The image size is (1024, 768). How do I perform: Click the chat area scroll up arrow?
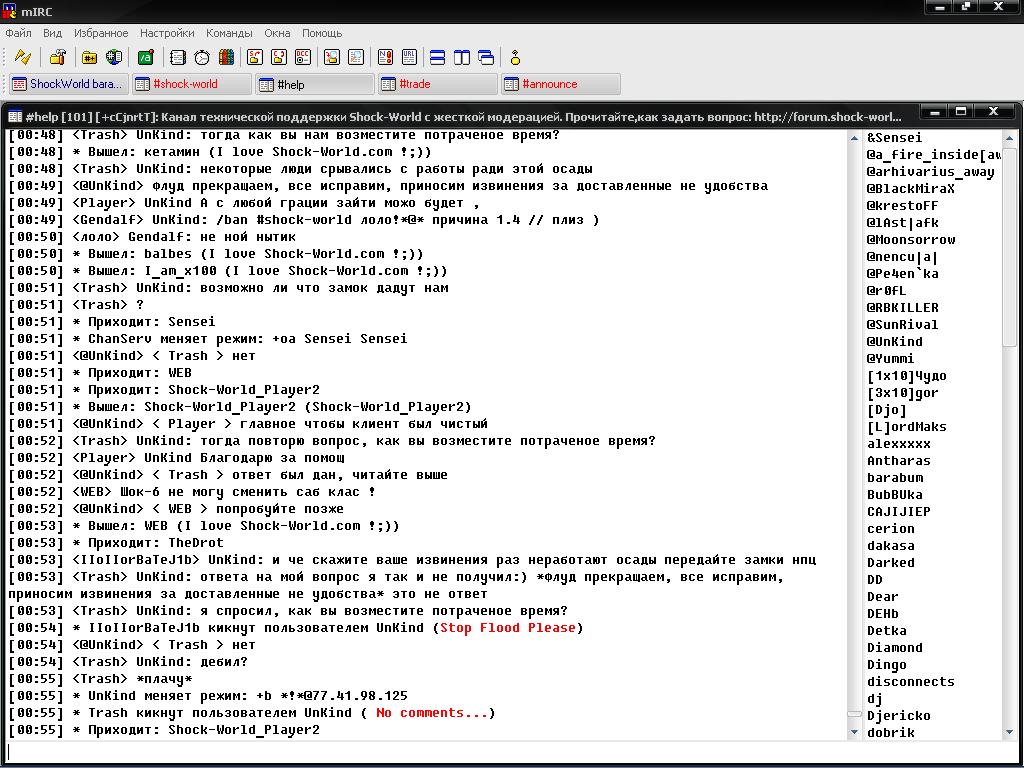[x=854, y=138]
